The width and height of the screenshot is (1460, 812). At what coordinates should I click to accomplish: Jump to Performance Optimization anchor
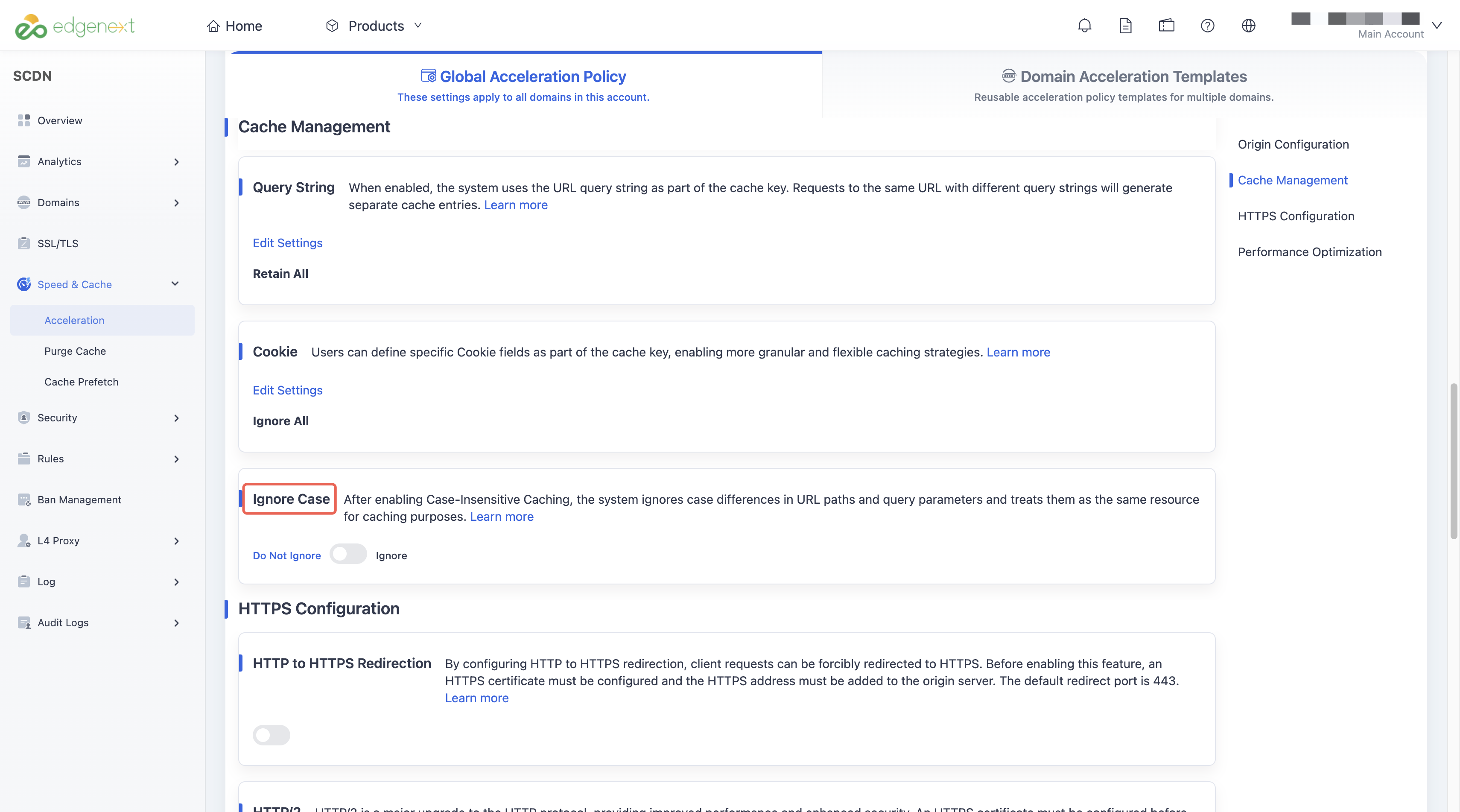click(x=1309, y=252)
